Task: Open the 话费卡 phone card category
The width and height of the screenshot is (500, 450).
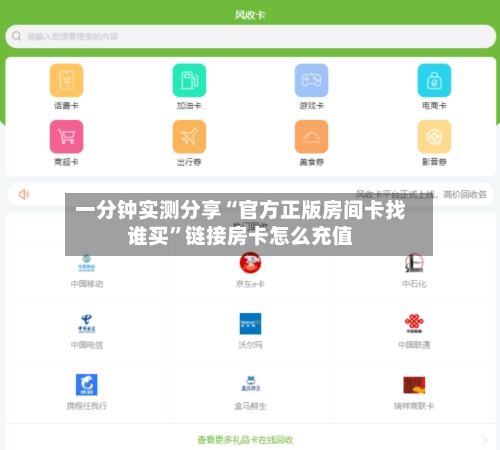Action: pyautogui.click(x=66, y=80)
